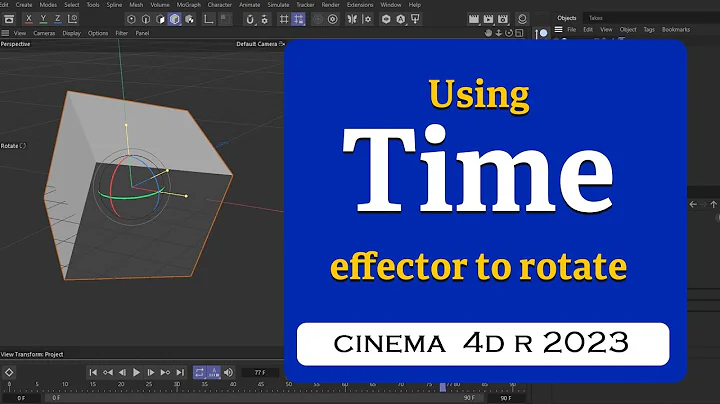Toggle the highlighted locked workplane icon
The height and width of the screenshot is (404, 720).
click(298, 19)
